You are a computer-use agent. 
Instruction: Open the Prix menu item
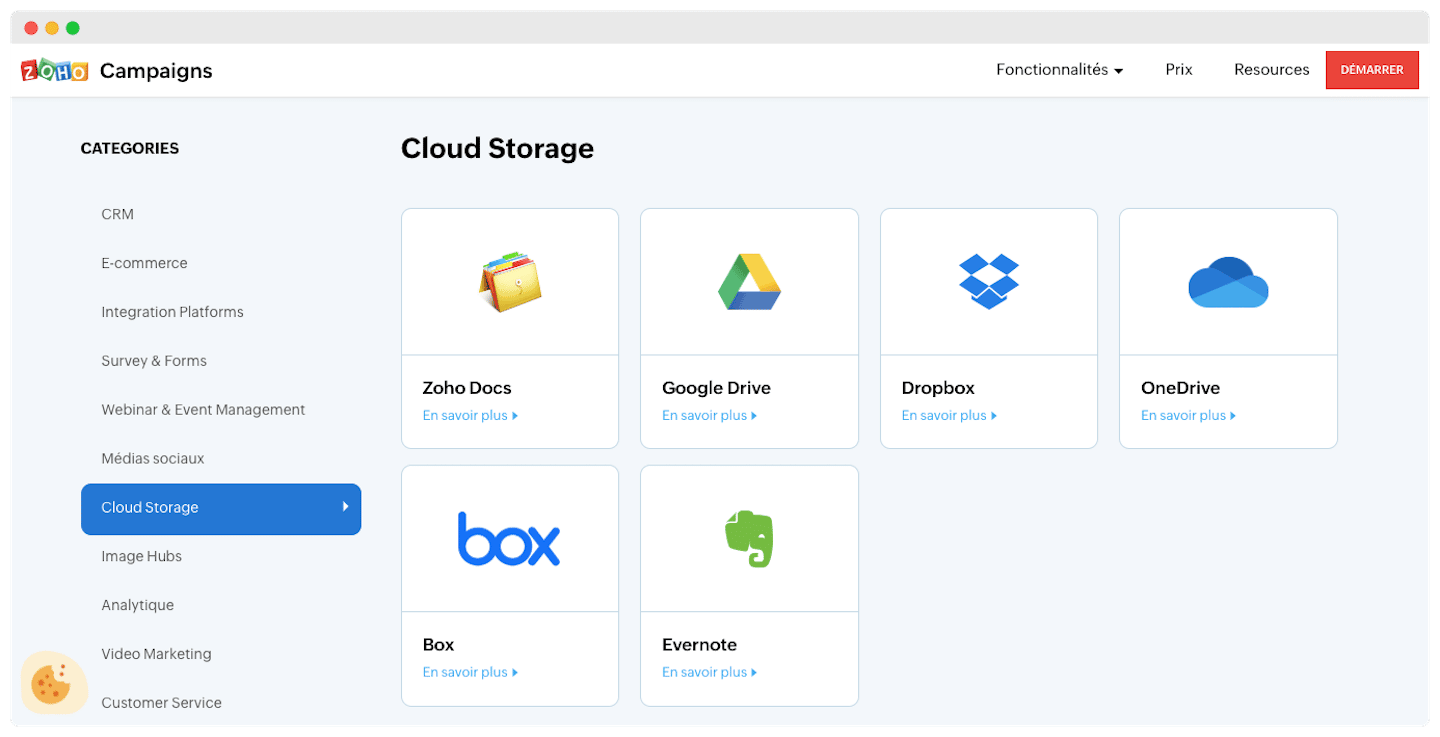coord(1179,70)
